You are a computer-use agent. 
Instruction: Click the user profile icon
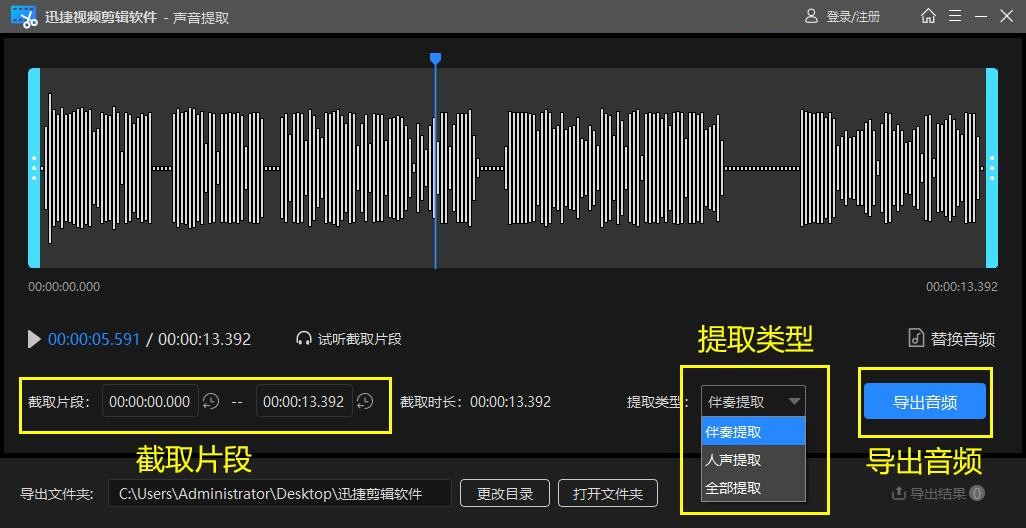(x=811, y=16)
